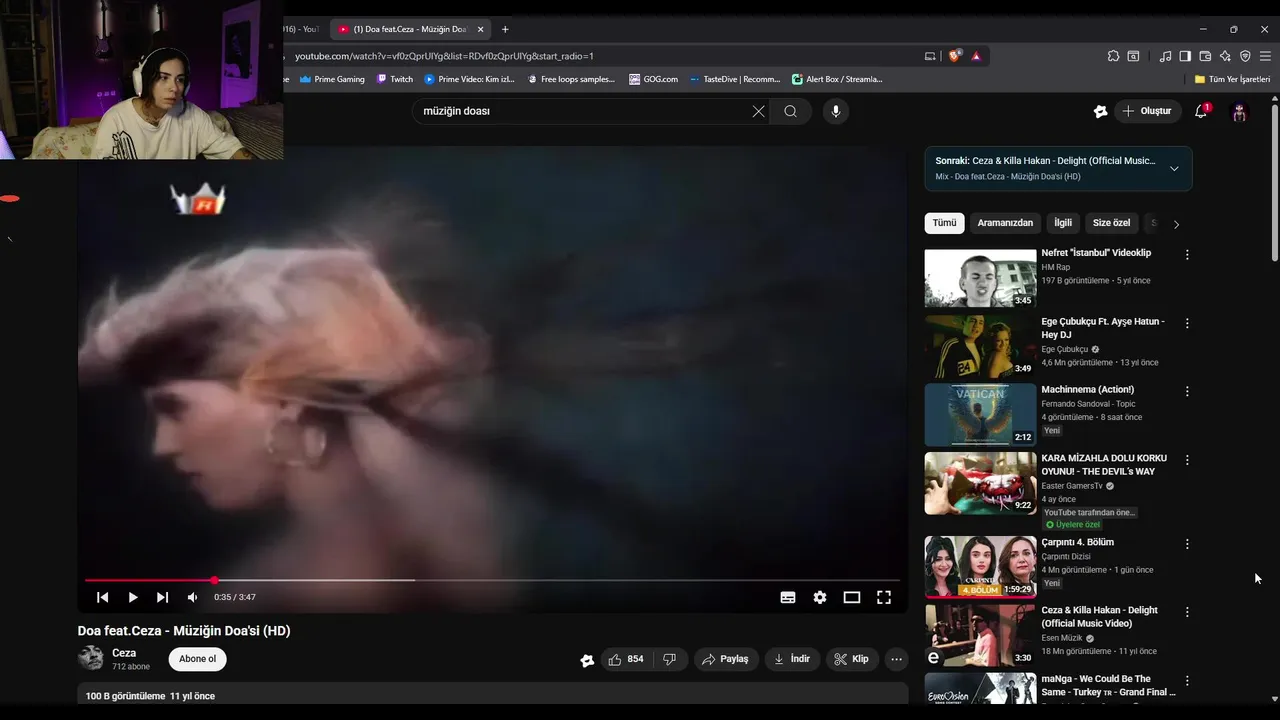Screen dimensions: 1280x720
Task: Share the video with Paylaş
Action: pyautogui.click(x=725, y=659)
